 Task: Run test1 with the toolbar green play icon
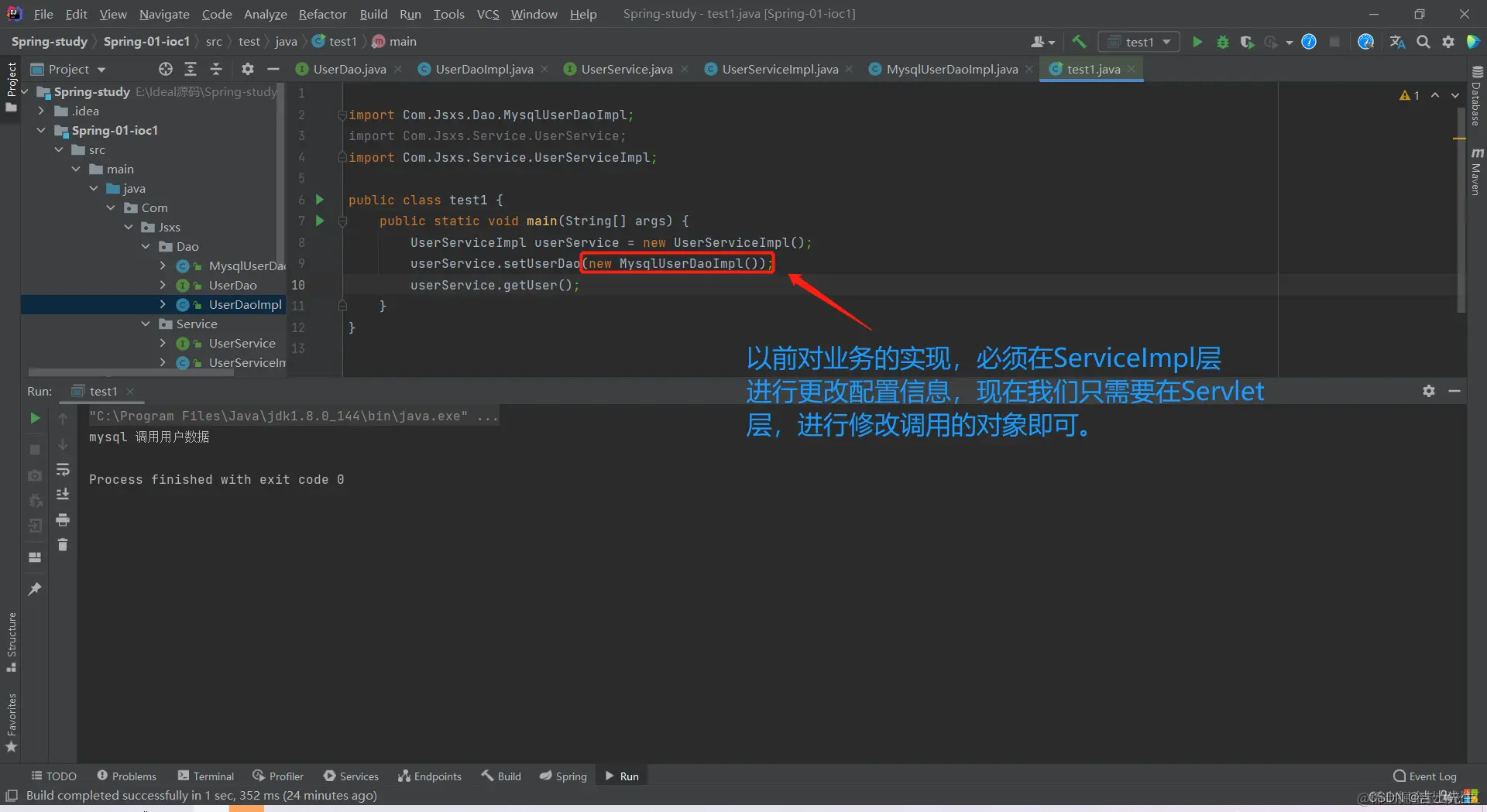point(1197,42)
